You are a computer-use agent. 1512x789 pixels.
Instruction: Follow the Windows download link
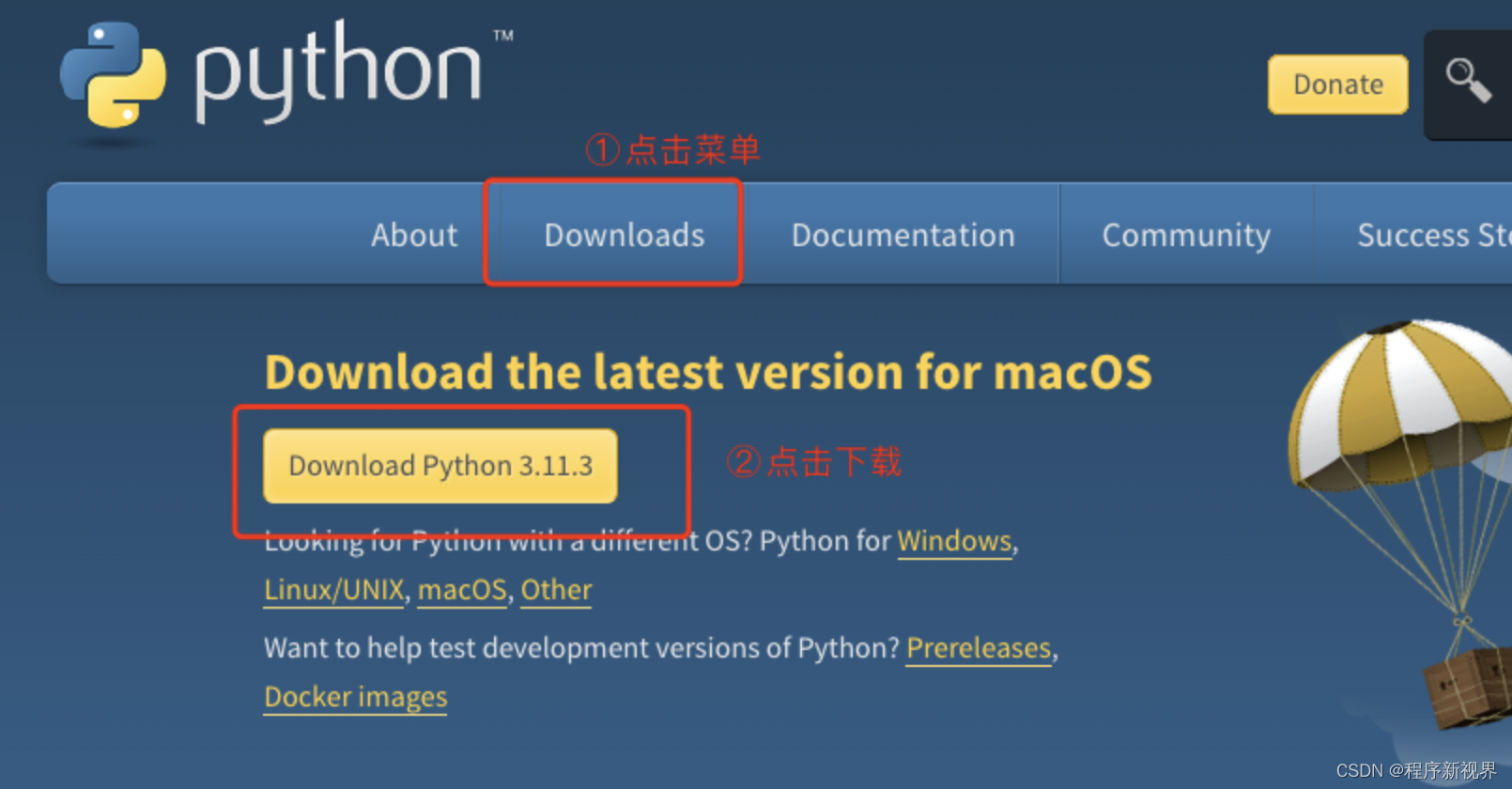point(954,542)
